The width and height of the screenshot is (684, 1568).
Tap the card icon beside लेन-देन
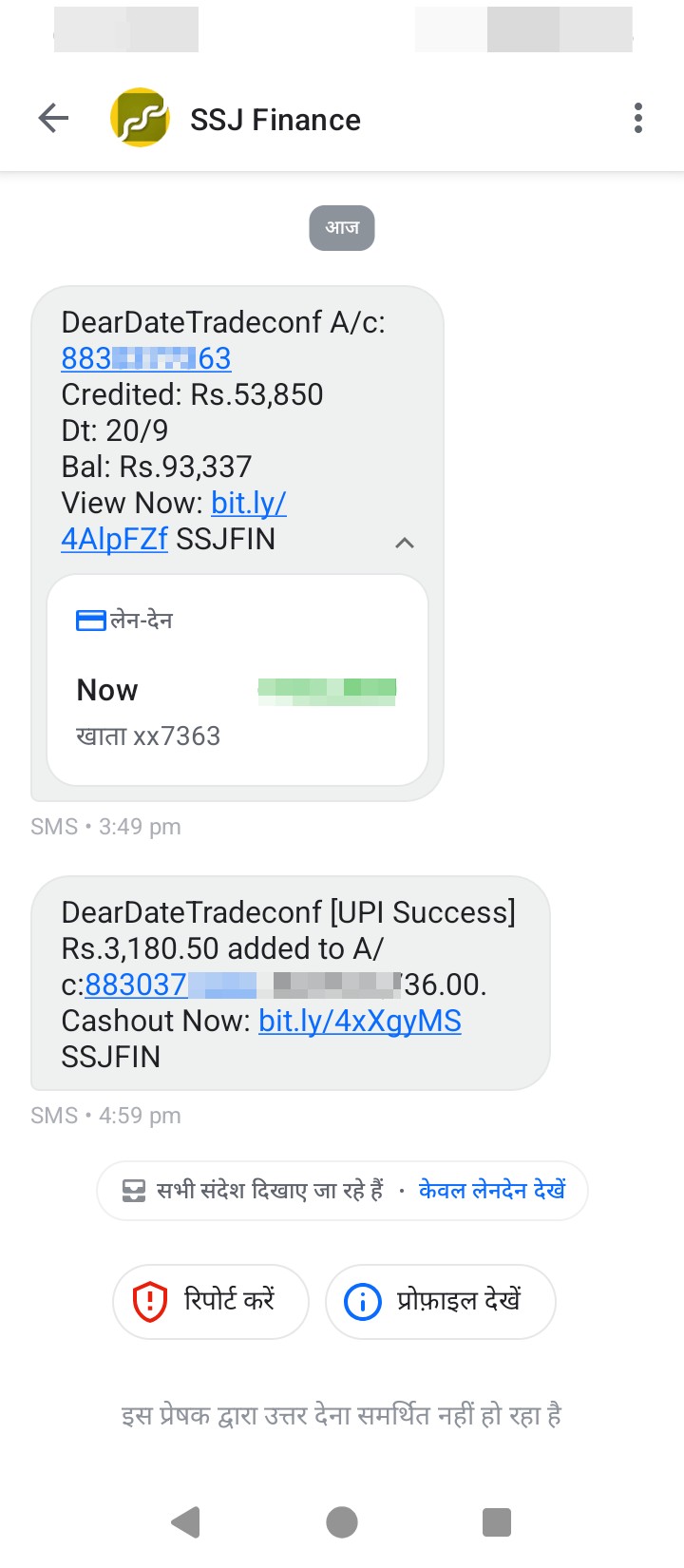[90, 621]
